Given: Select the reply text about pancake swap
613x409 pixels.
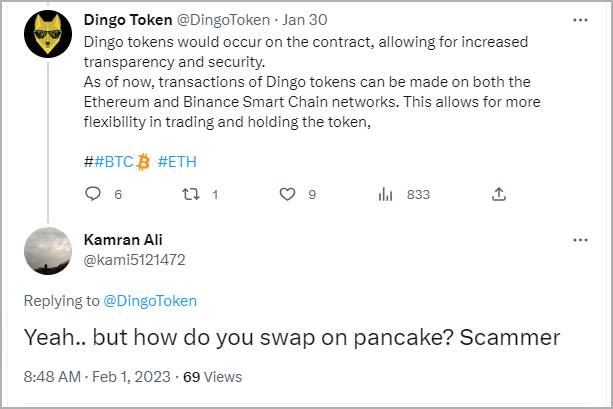Looking at the screenshot, I should coord(292,337).
